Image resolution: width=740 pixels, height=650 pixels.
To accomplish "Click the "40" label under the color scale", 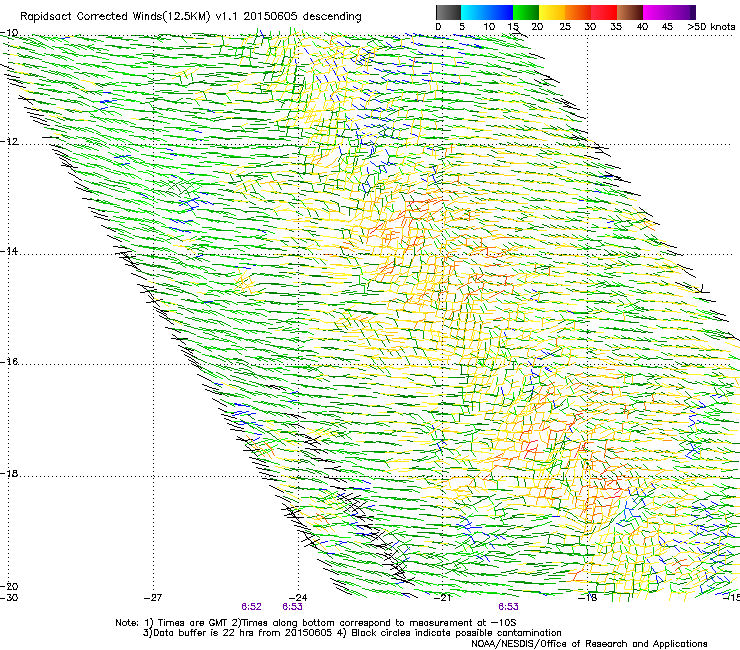I will pos(642,27).
